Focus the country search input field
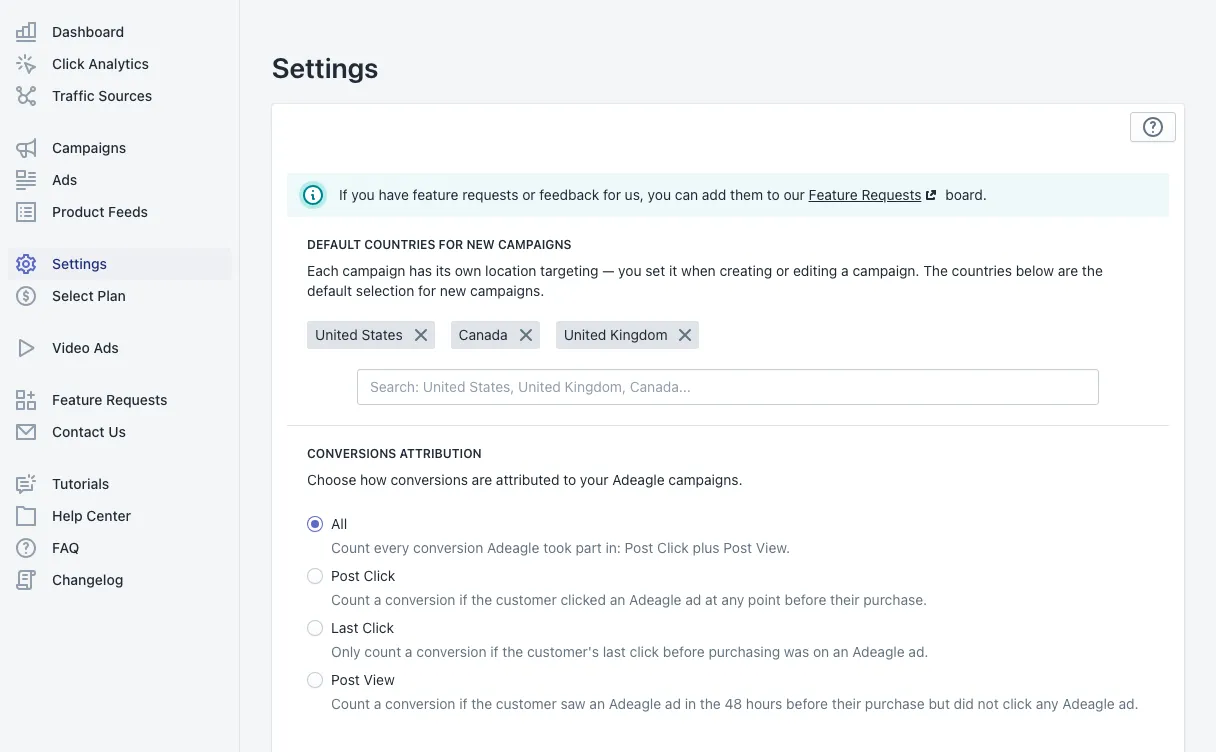The height and width of the screenshot is (752, 1216). (x=728, y=387)
